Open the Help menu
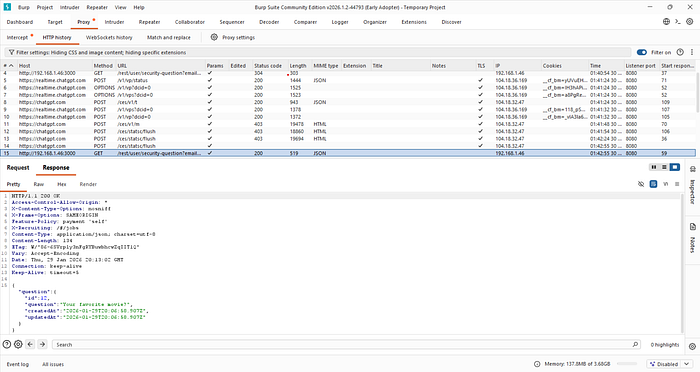700x372 pixels. pyautogui.click(x=139, y=7)
